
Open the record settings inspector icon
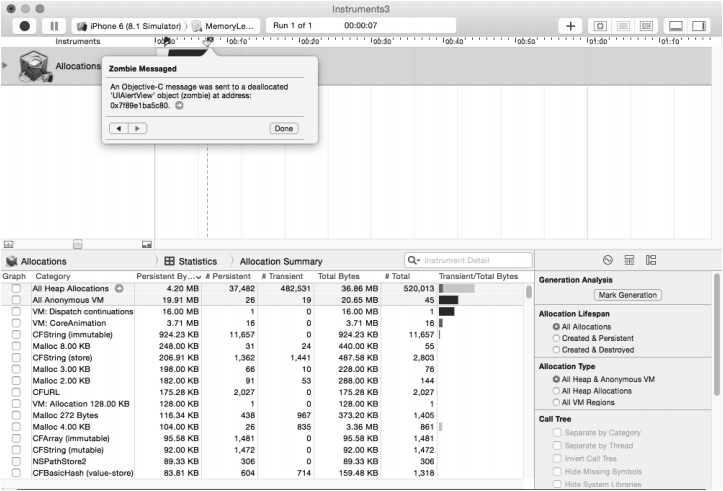pos(607,261)
